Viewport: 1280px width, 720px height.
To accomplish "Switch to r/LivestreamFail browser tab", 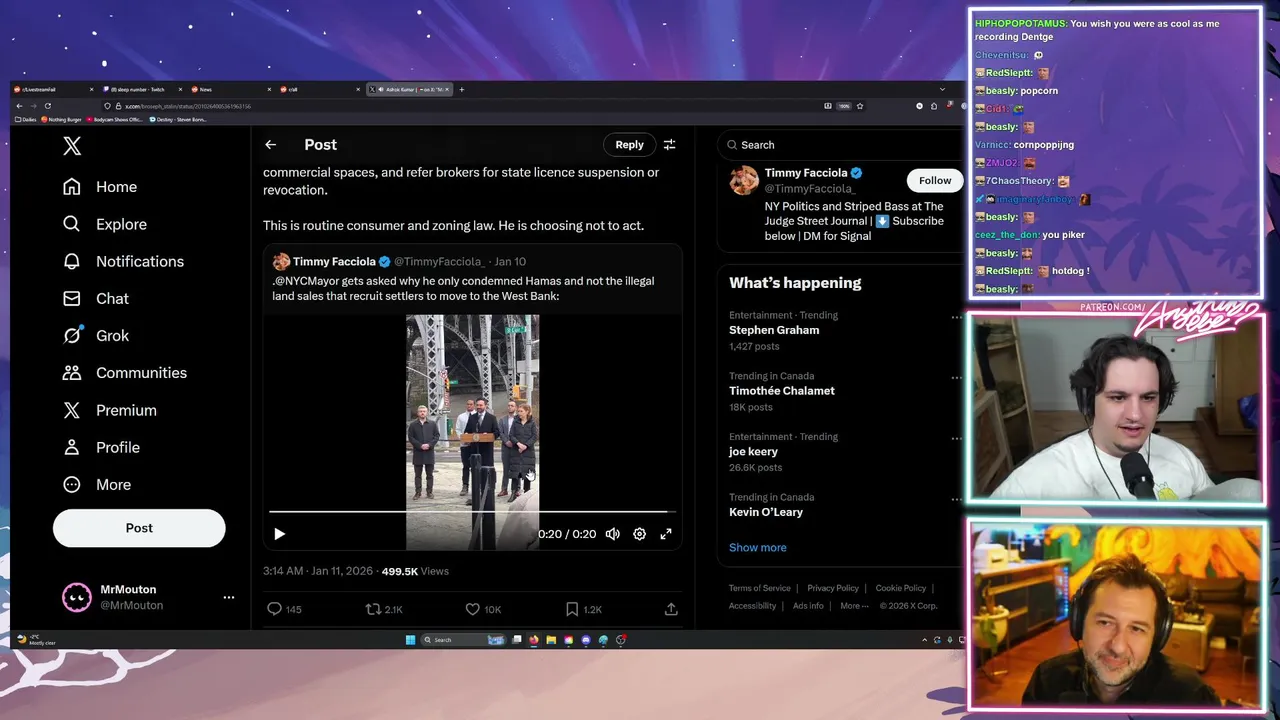I will click(x=53, y=89).
